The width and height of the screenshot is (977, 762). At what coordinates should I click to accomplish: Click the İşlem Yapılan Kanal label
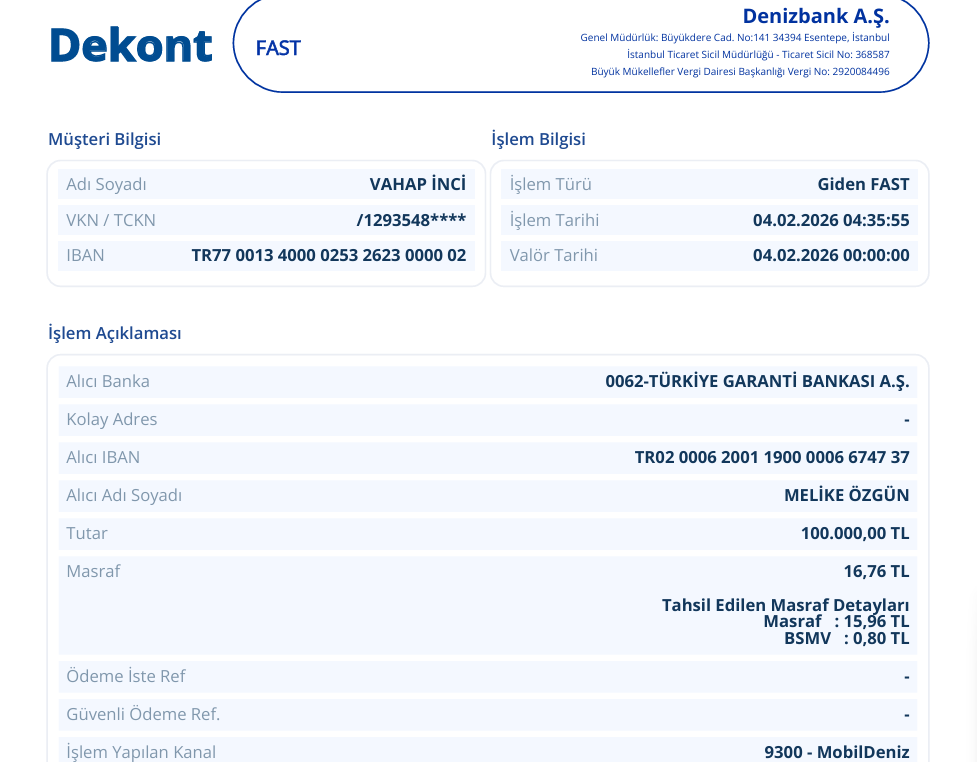141,752
